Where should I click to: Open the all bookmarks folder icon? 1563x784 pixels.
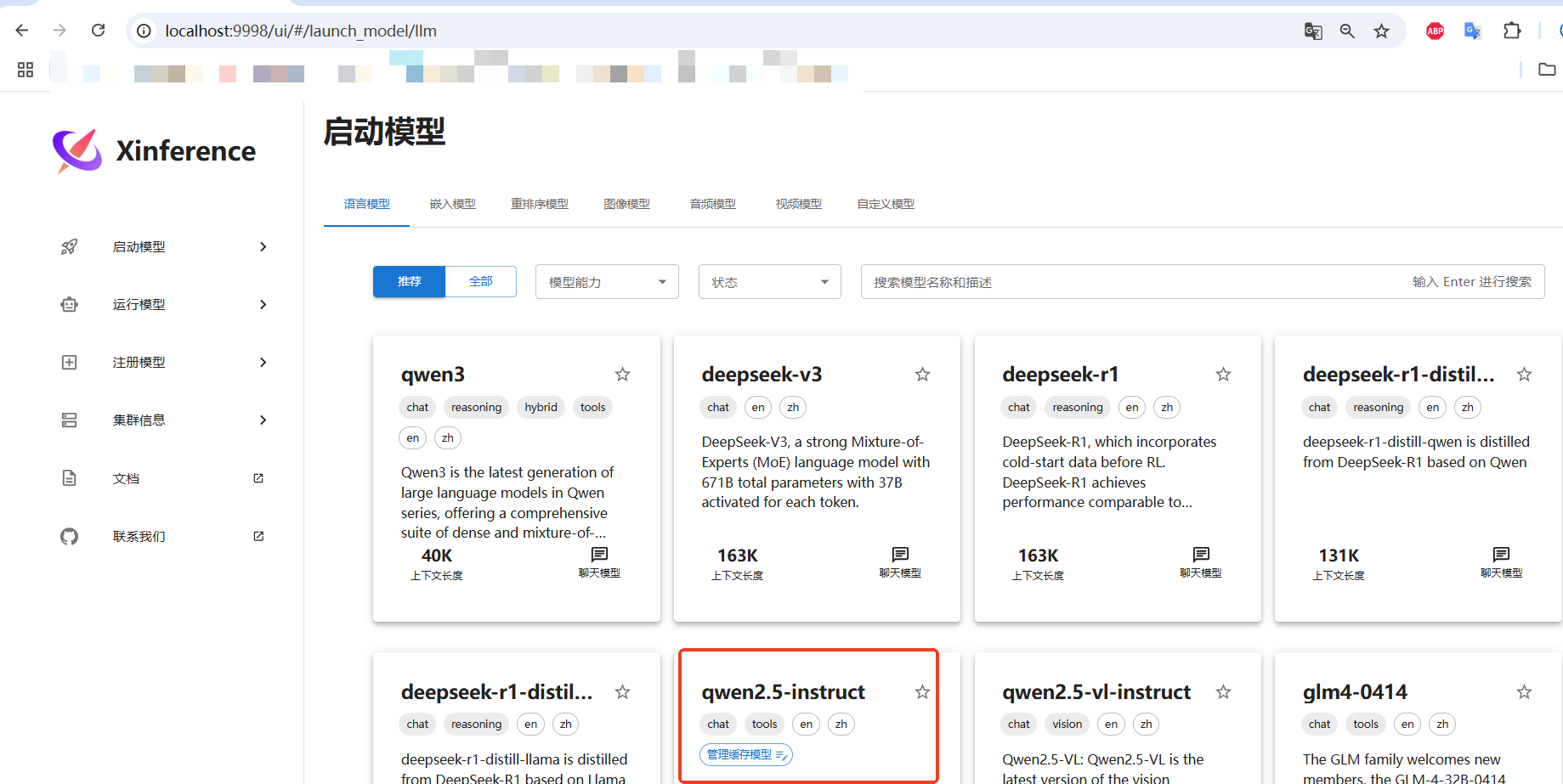[1547, 70]
